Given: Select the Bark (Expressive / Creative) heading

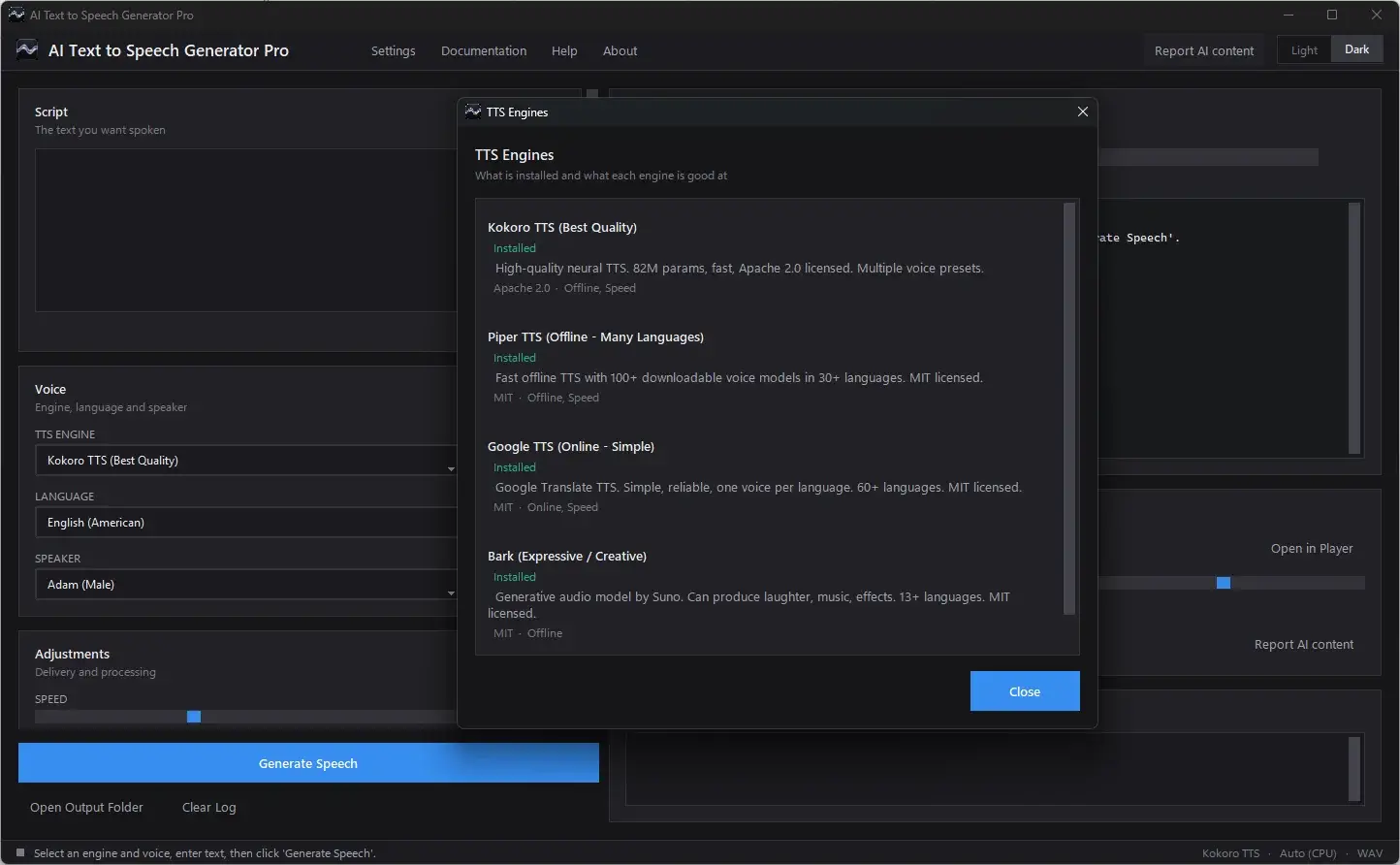Looking at the screenshot, I should (567, 556).
